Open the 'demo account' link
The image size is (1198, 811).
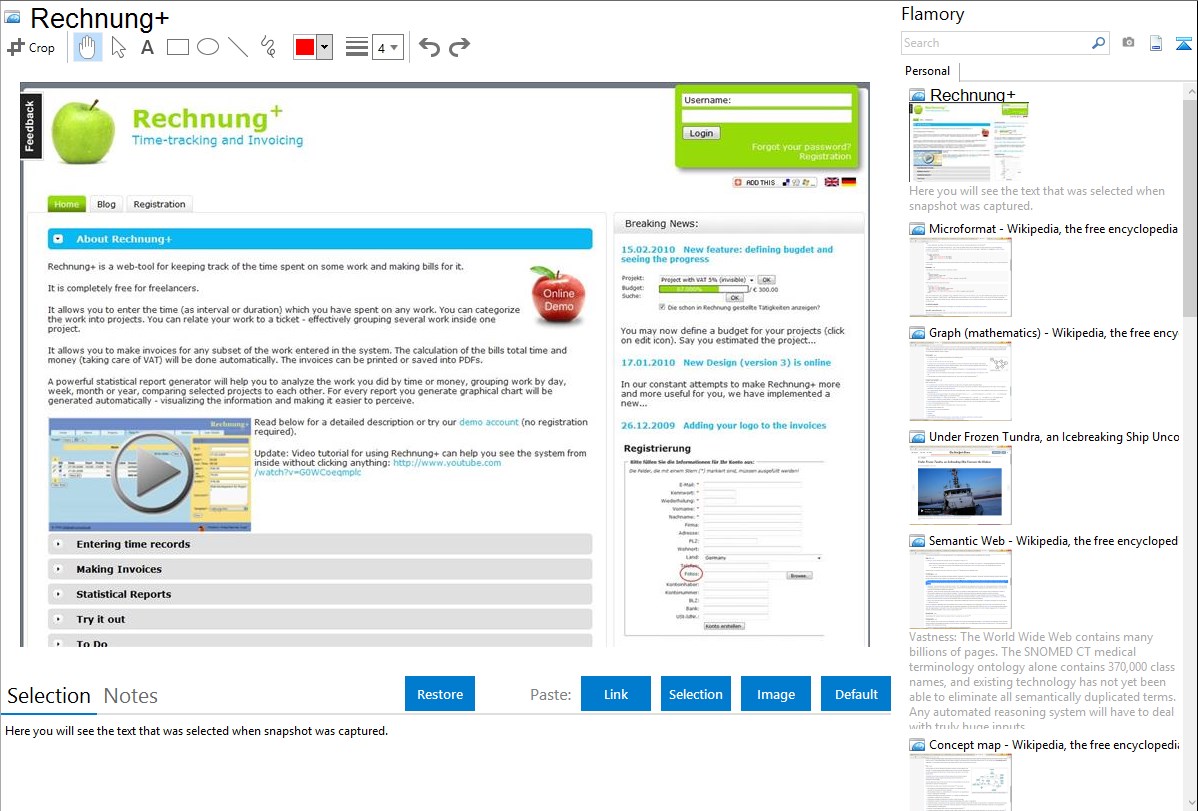(x=488, y=422)
